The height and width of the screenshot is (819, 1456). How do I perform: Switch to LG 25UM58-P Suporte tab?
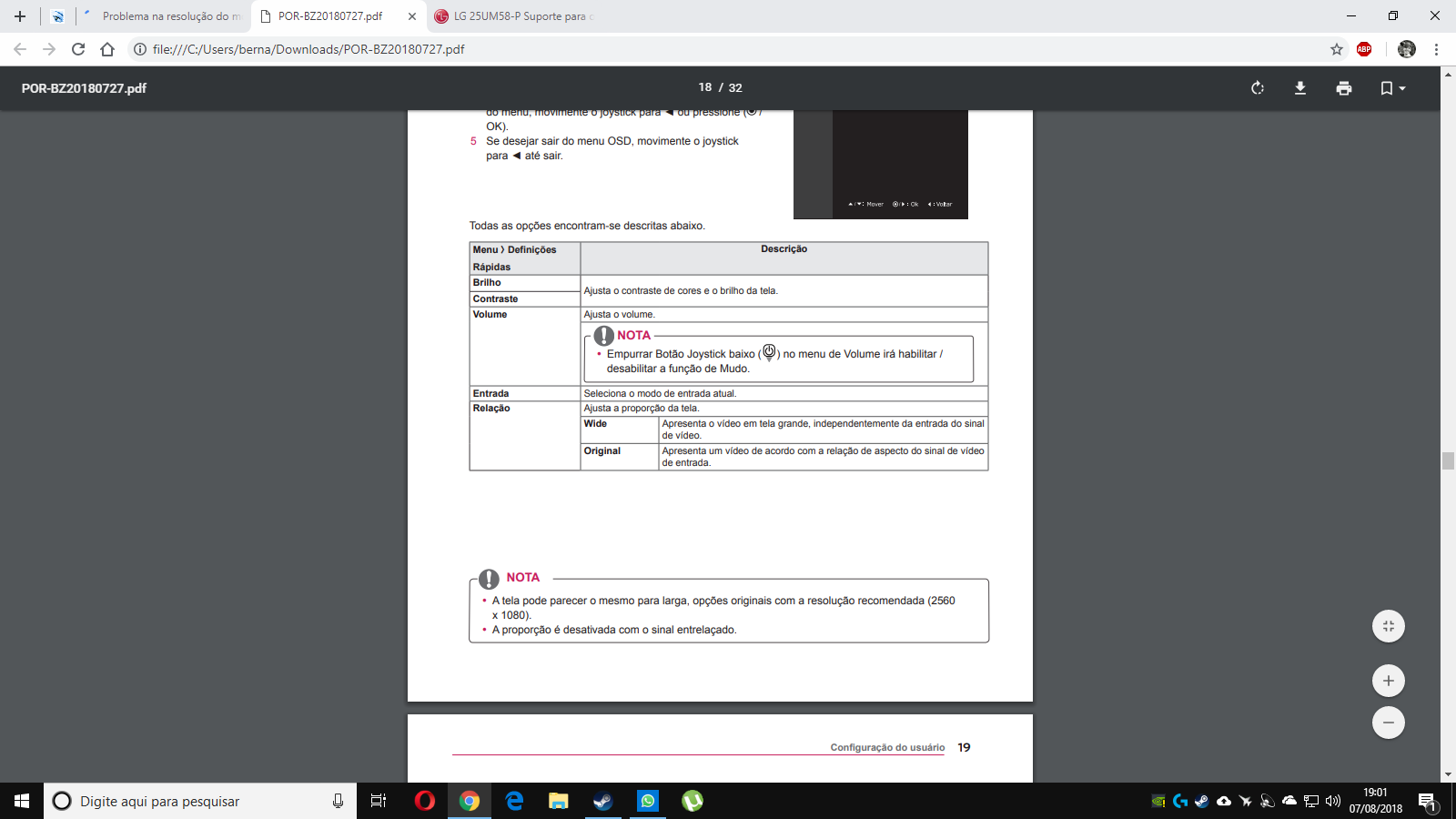tap(515, 16)
